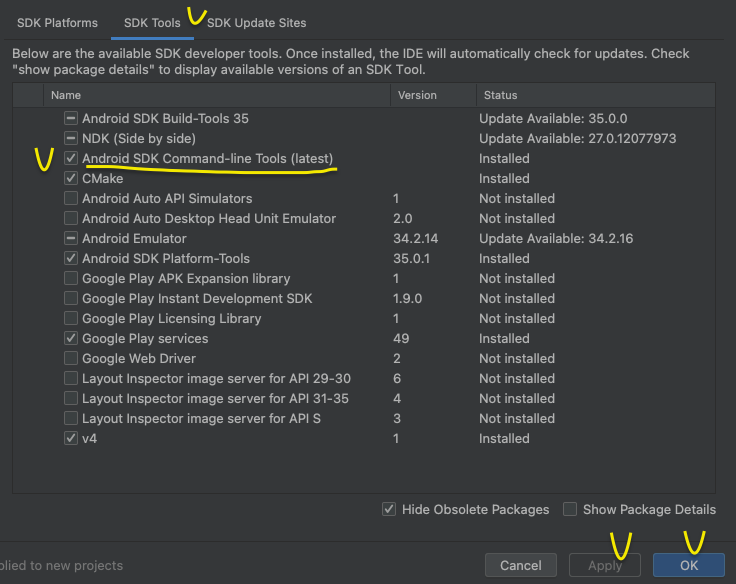Check Android Auto Desktop Head Unit Emulator

[x=71, y=218]
